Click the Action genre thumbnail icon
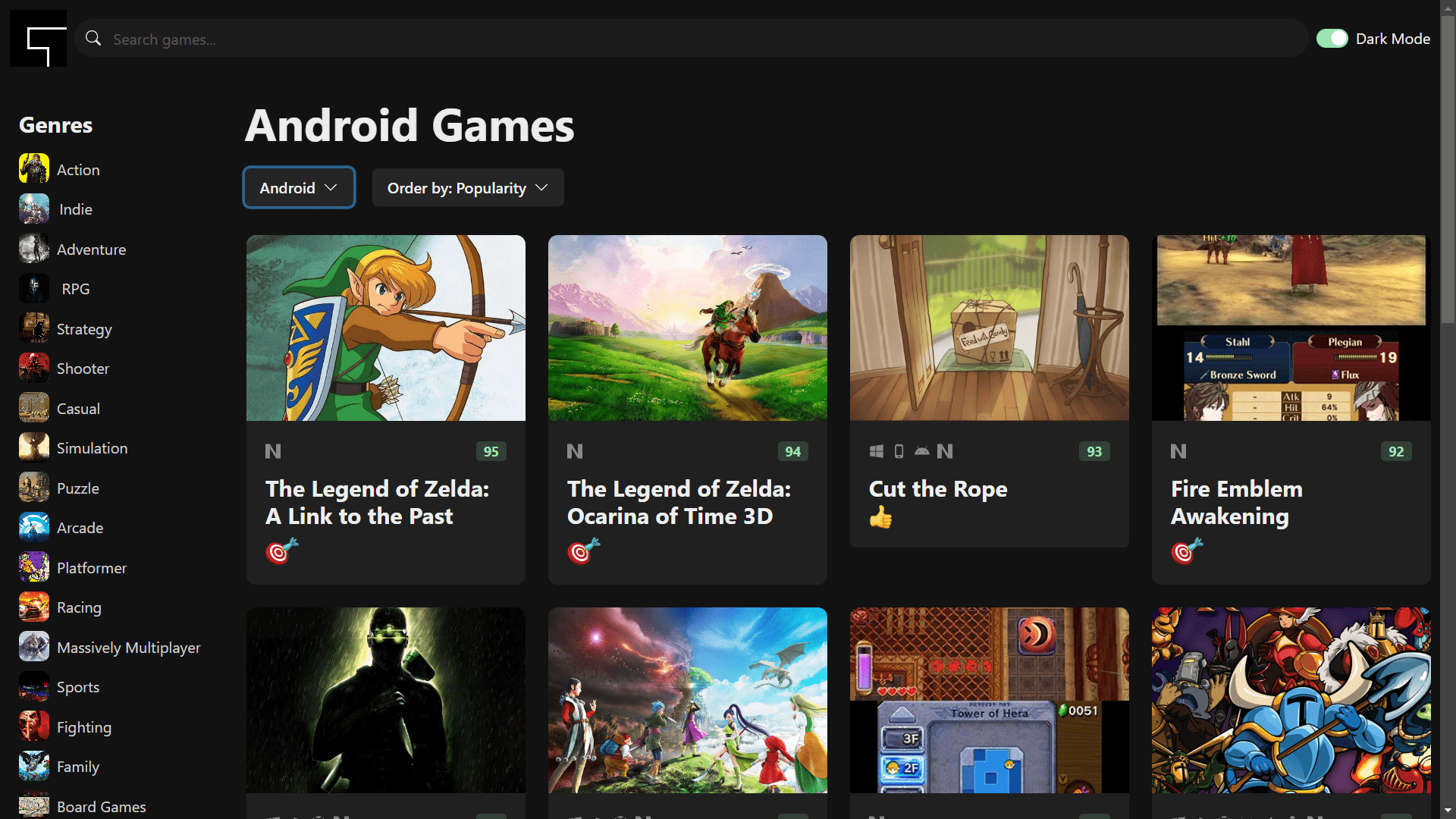The height and width of the screenshot is (819, 1456). point(34,168)
